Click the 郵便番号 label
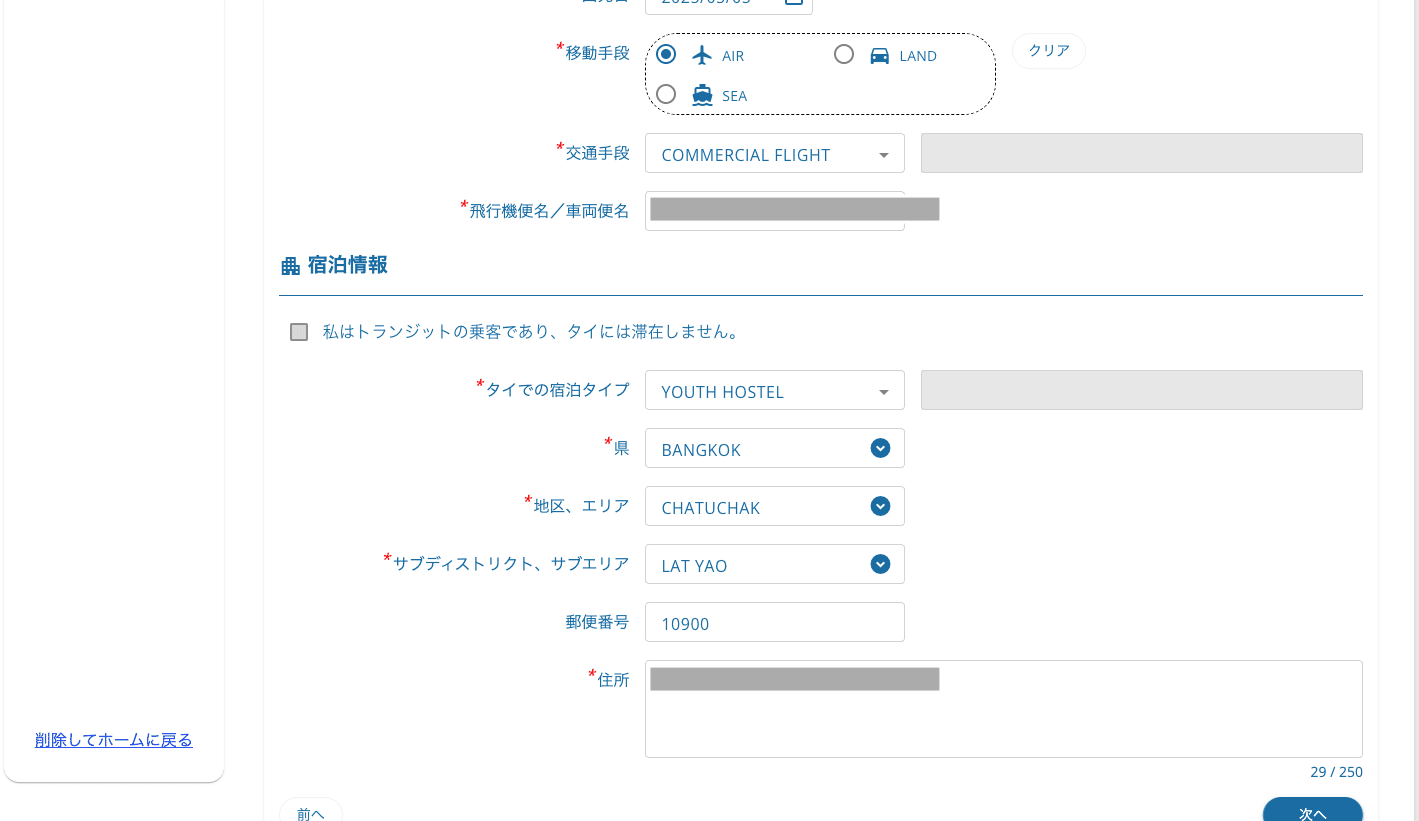 (597, 622)
